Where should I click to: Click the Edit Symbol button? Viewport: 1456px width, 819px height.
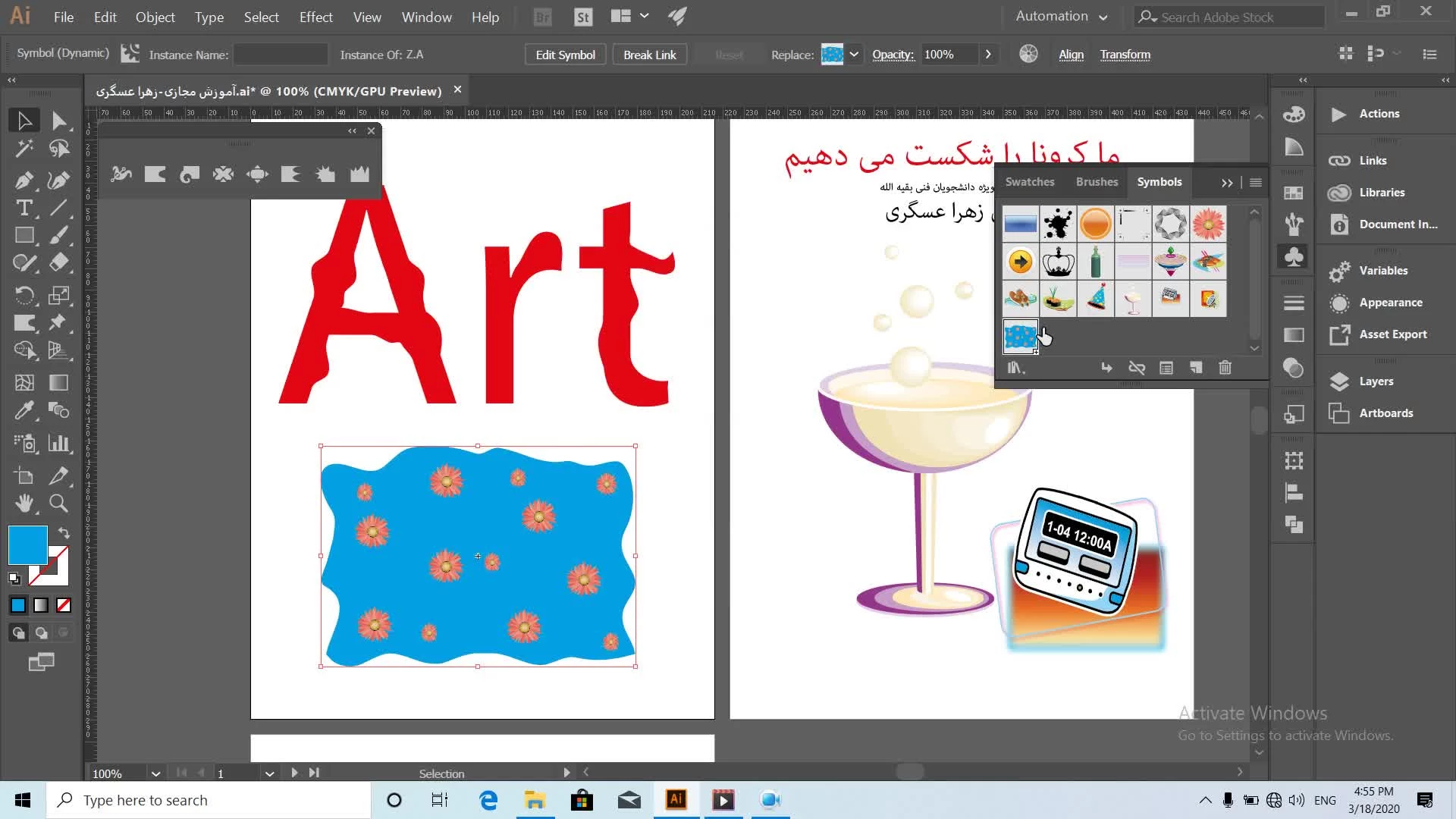pos(565,55)
